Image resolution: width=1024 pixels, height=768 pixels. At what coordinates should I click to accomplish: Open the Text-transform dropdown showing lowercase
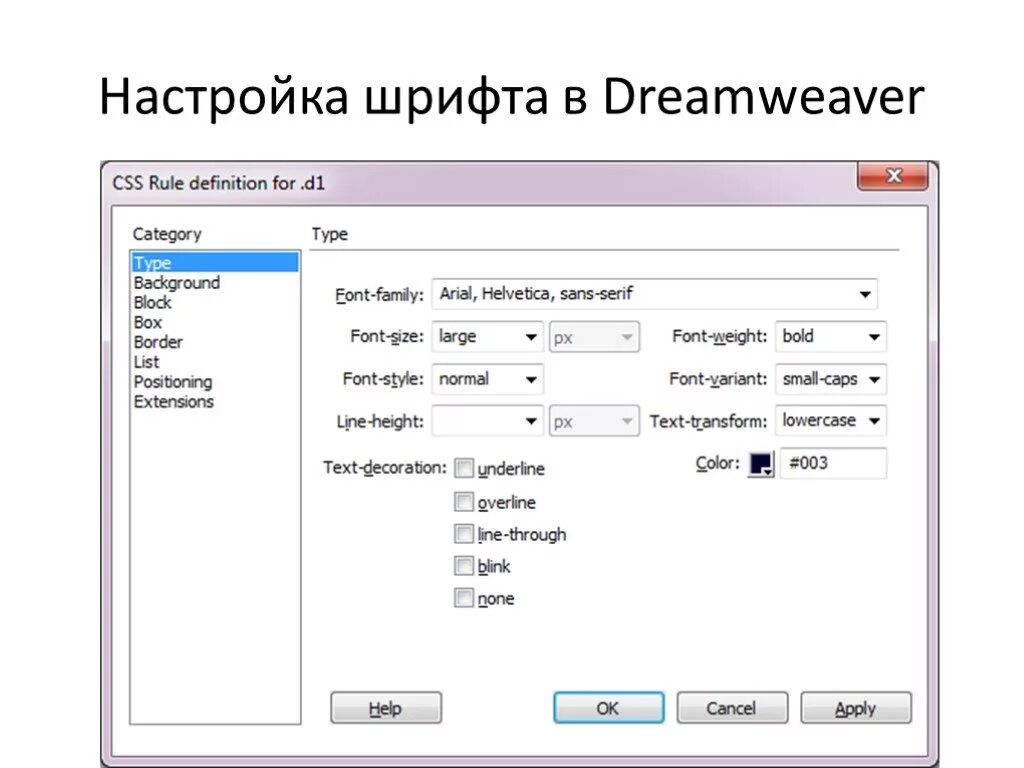click(x=831, y=421)
